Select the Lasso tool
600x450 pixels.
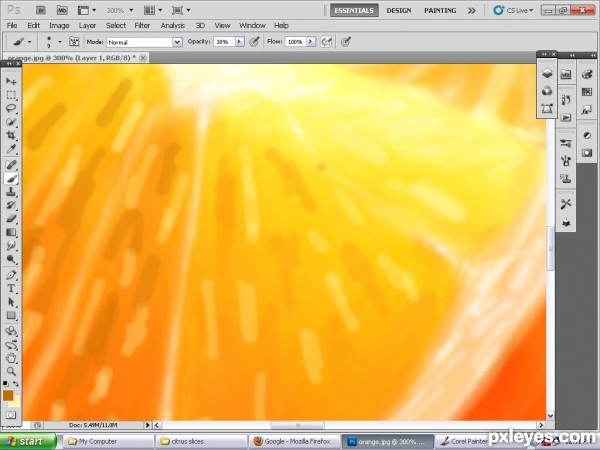(x=11, y=108)
